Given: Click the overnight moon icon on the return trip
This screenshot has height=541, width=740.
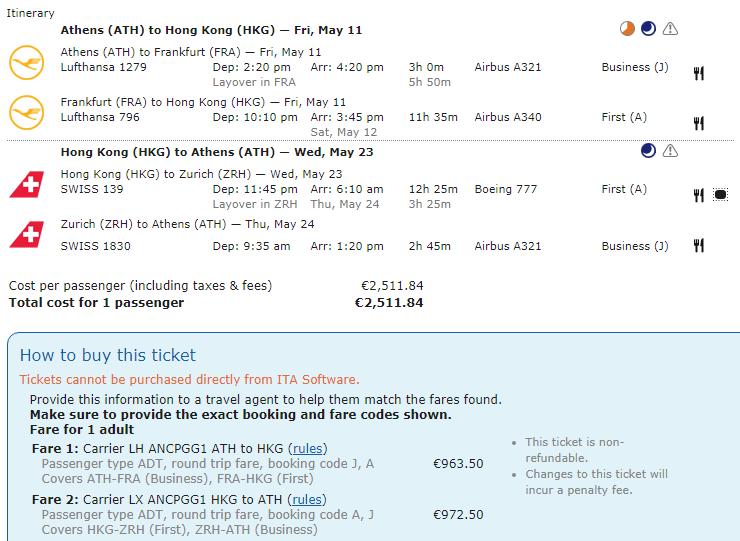Looking at the screenshot, I should [648, 151].
